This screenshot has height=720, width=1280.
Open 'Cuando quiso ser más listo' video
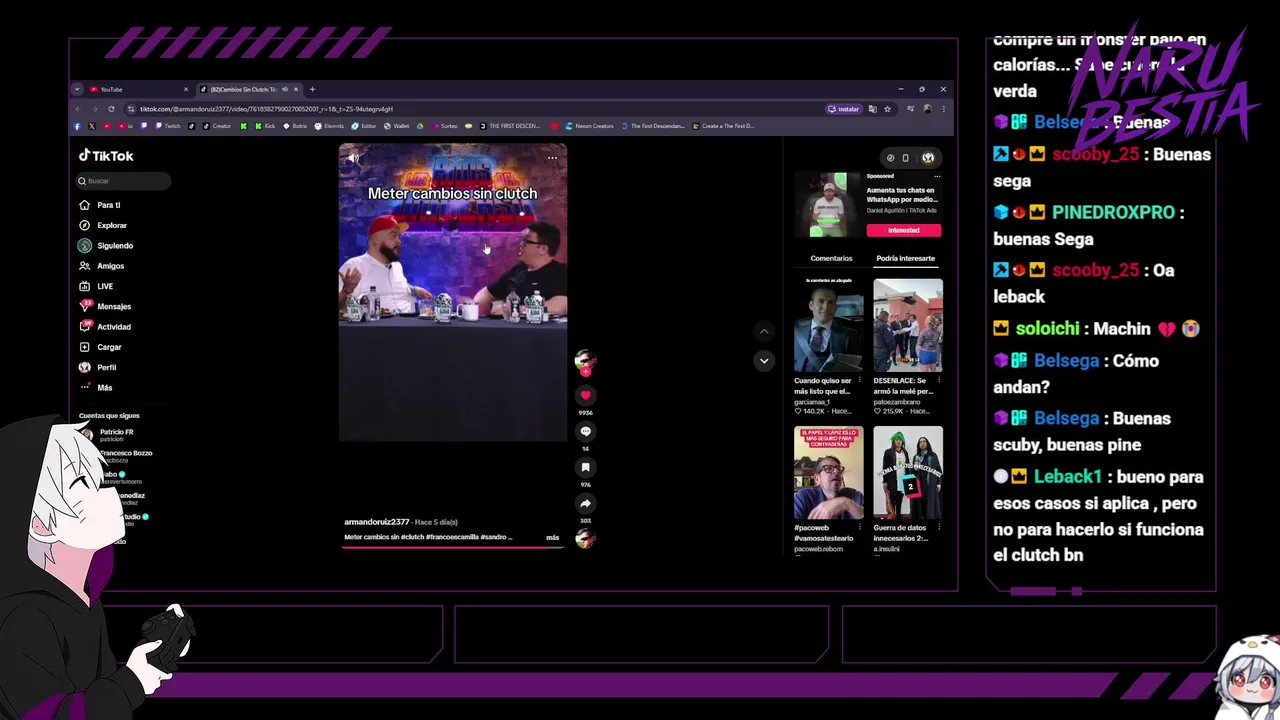(x=828, y=326)
